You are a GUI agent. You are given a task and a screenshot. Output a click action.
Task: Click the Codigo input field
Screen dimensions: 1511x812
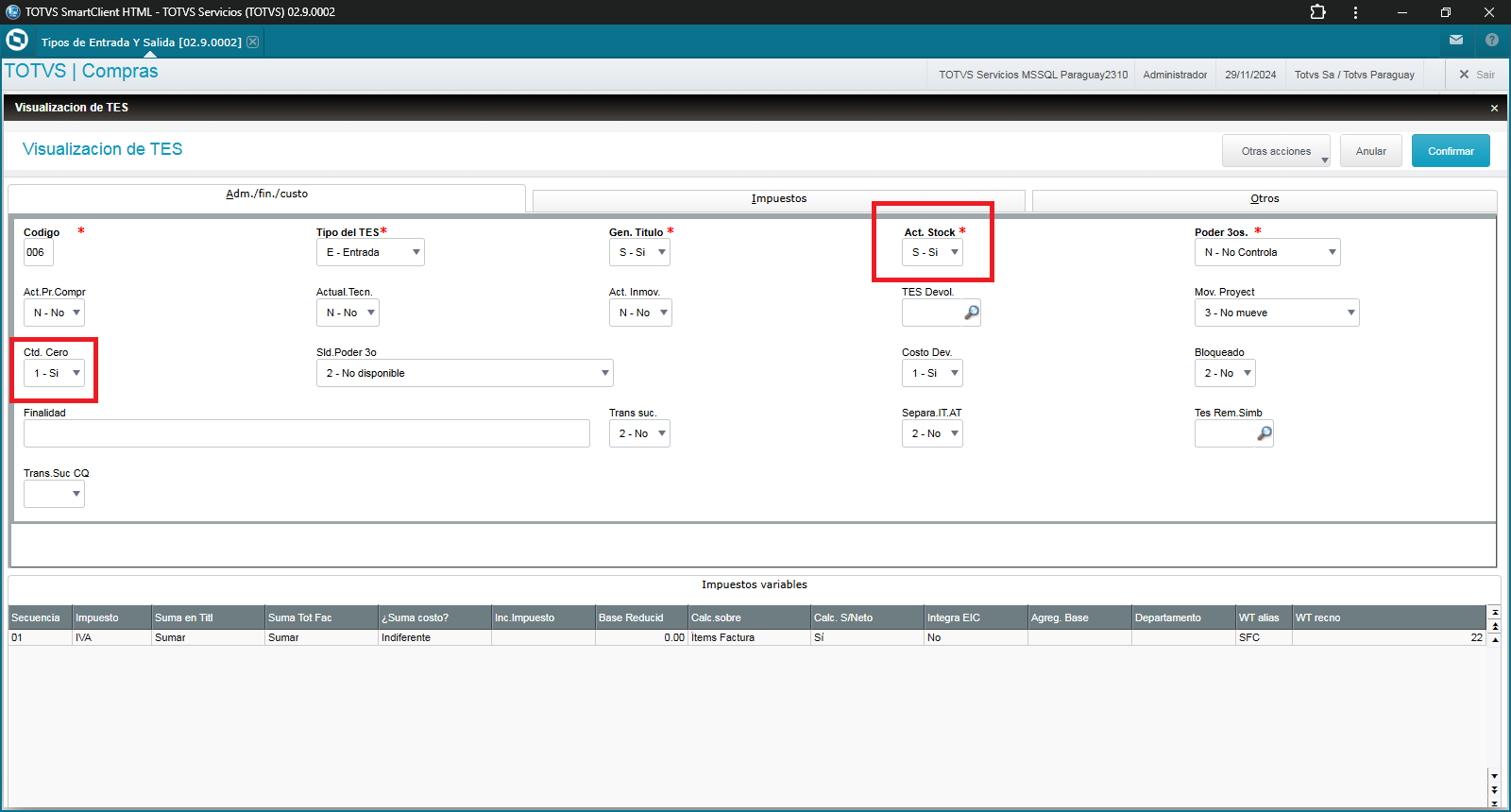click(x=39, y=252)
